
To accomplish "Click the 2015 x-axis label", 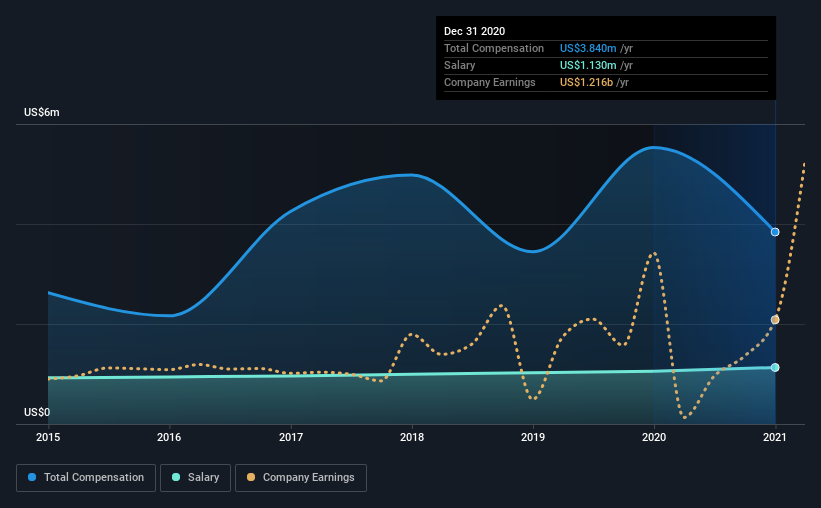I will coord(48,437).
